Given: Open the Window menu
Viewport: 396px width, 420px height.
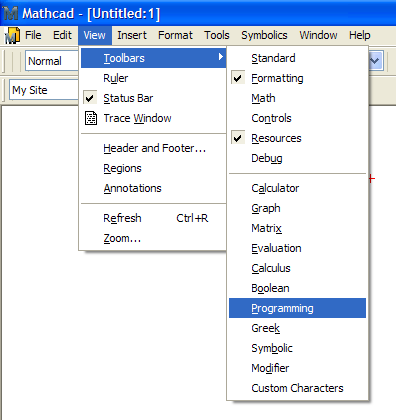Looking at the screenshot, I should click(318, 35).
